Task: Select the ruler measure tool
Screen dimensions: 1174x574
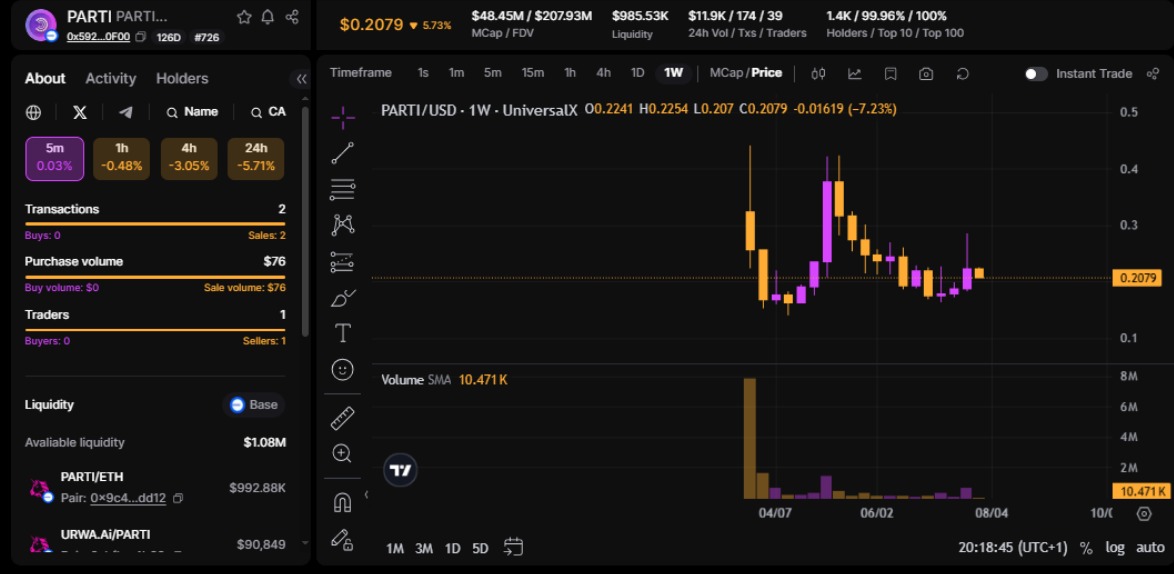Action: tap(342, 418)
